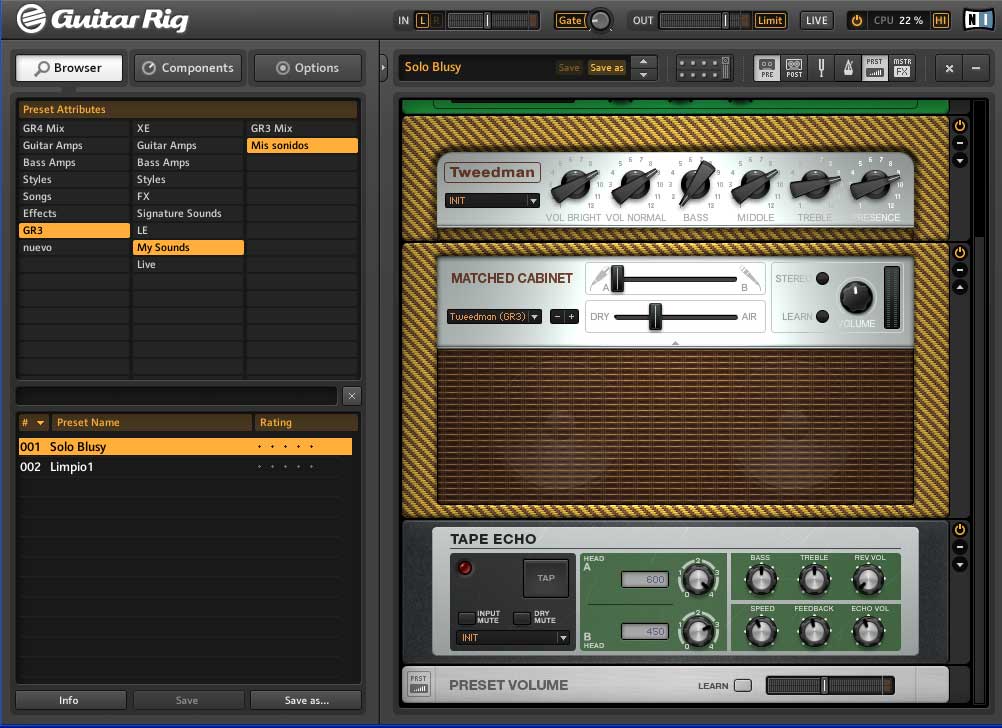Open the Tape Echo INIT preset dropdown
This screenshot has width=1002, height=728.
(513, 637)
